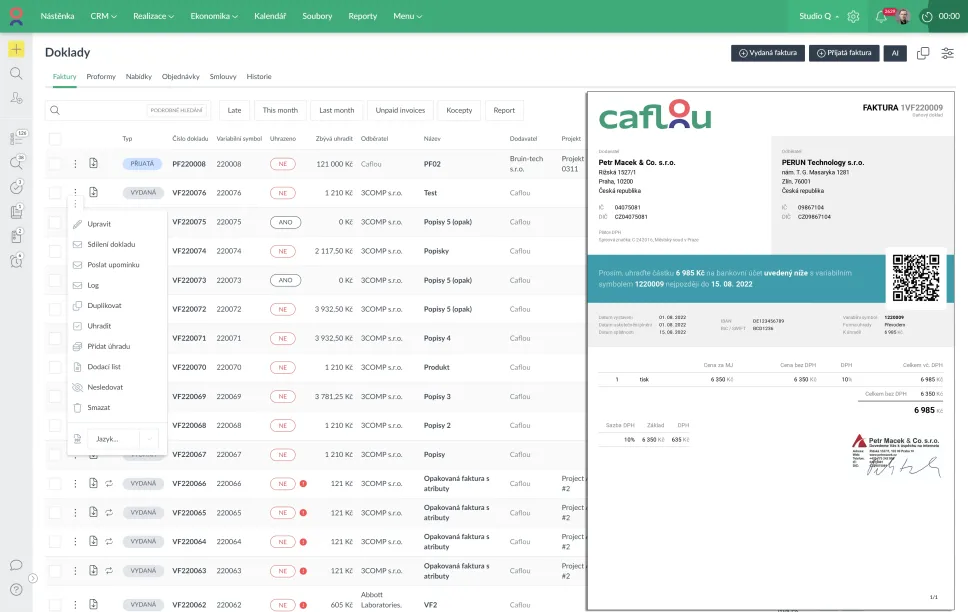Apply the Unpaid invoices filter
This screenshot has height=612, width=968.
point(399,110)
